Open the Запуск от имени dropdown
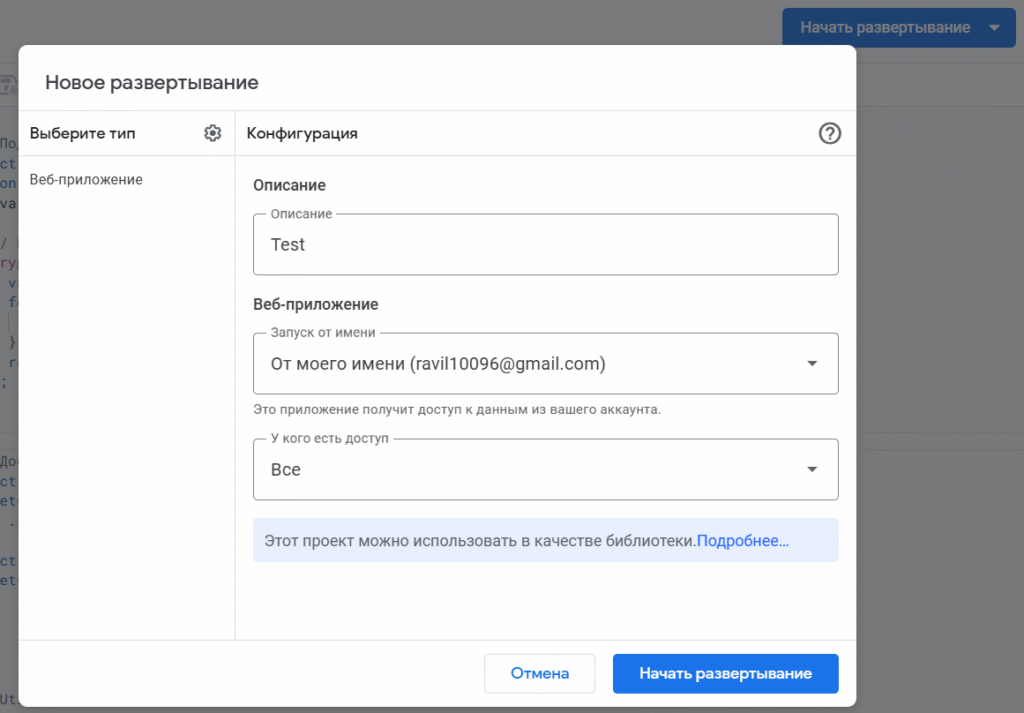 point(530,364)
